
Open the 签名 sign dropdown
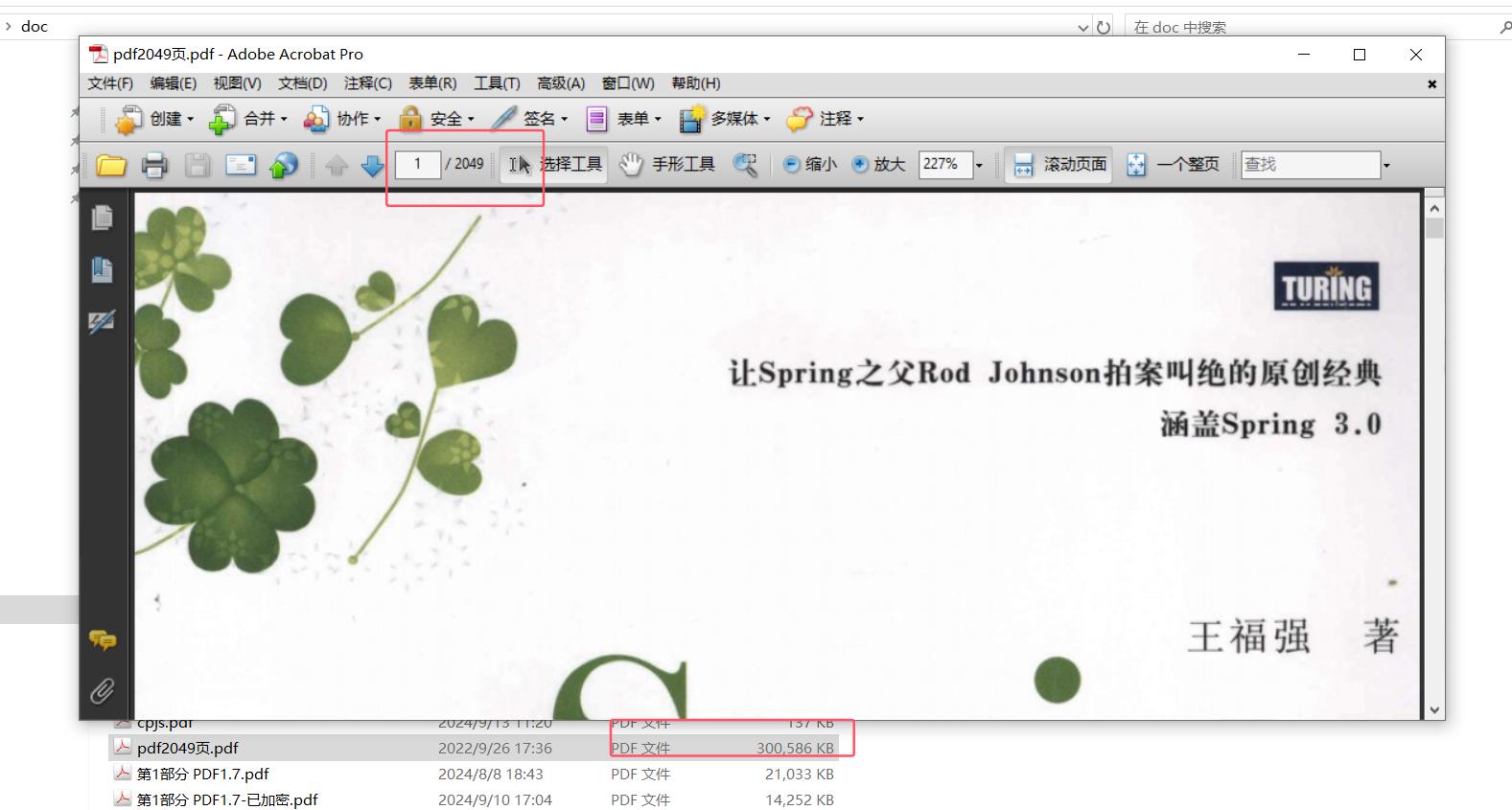529,119
